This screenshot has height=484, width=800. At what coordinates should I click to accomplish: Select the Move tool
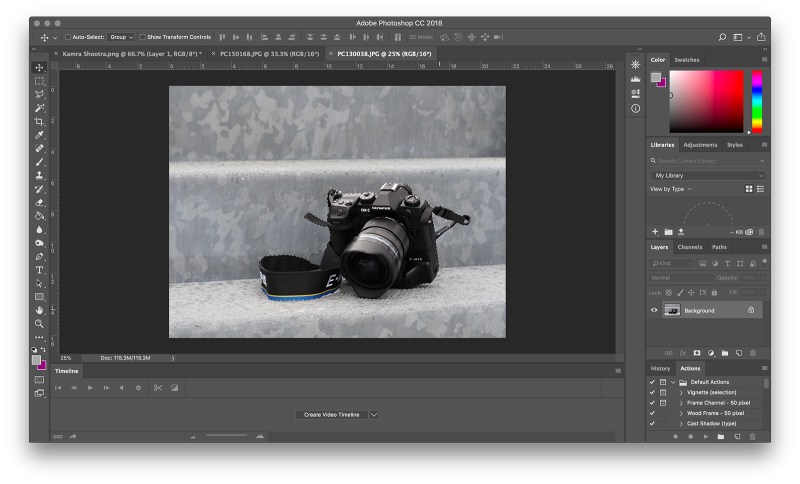coord(40,68)
